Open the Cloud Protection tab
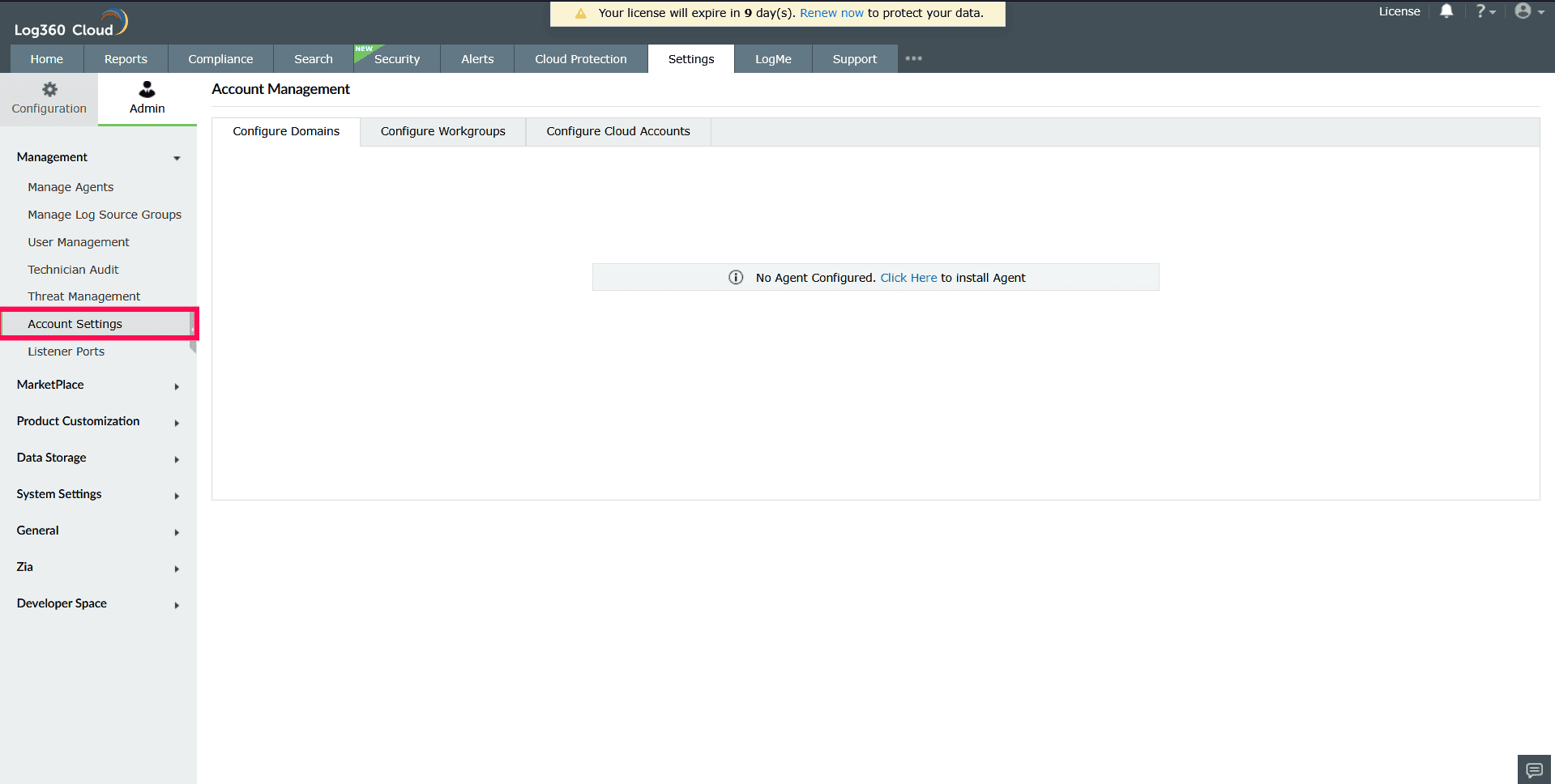Image resolution: width=1555 pixels, height=784 pixels. (x=581, y=59)
